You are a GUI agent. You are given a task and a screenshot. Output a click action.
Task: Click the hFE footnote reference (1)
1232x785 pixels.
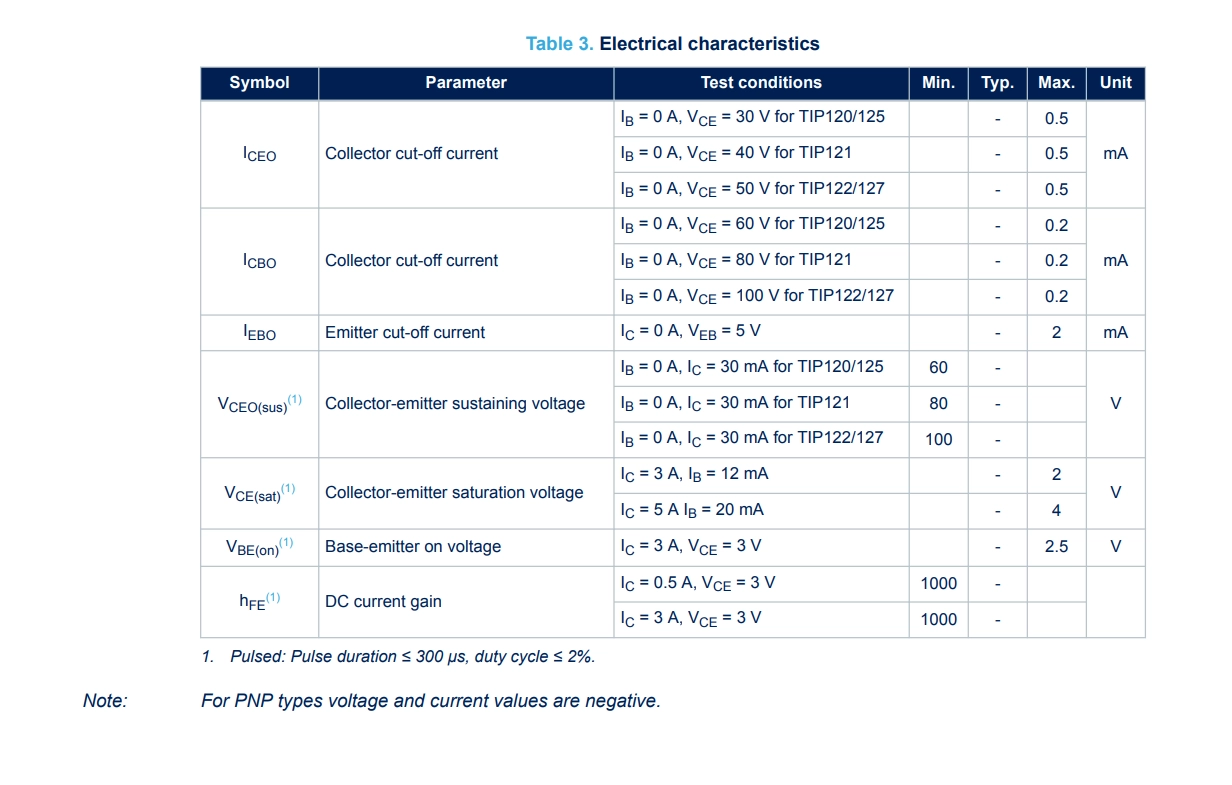(273, 598)
